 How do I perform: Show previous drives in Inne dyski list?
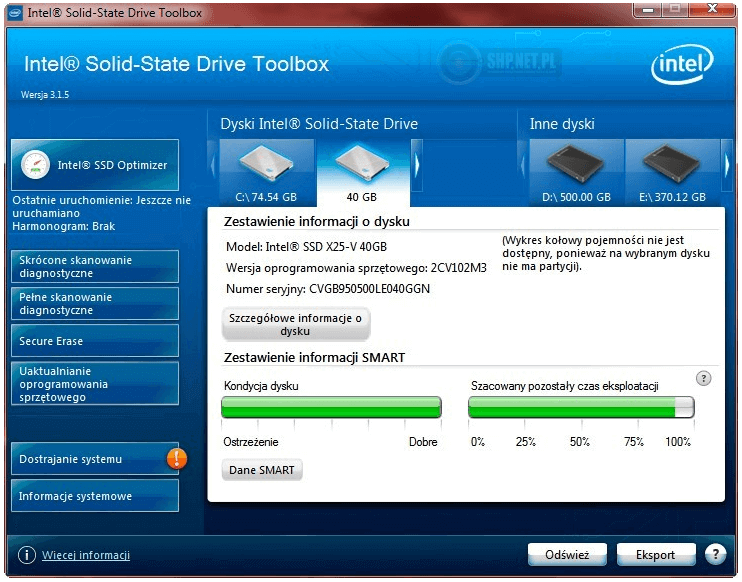click(523, 165)
